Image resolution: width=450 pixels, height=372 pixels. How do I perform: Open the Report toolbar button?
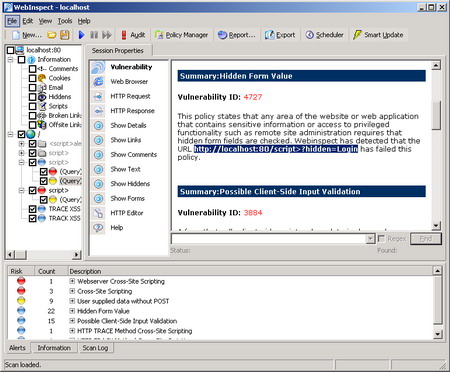point(237,35)
